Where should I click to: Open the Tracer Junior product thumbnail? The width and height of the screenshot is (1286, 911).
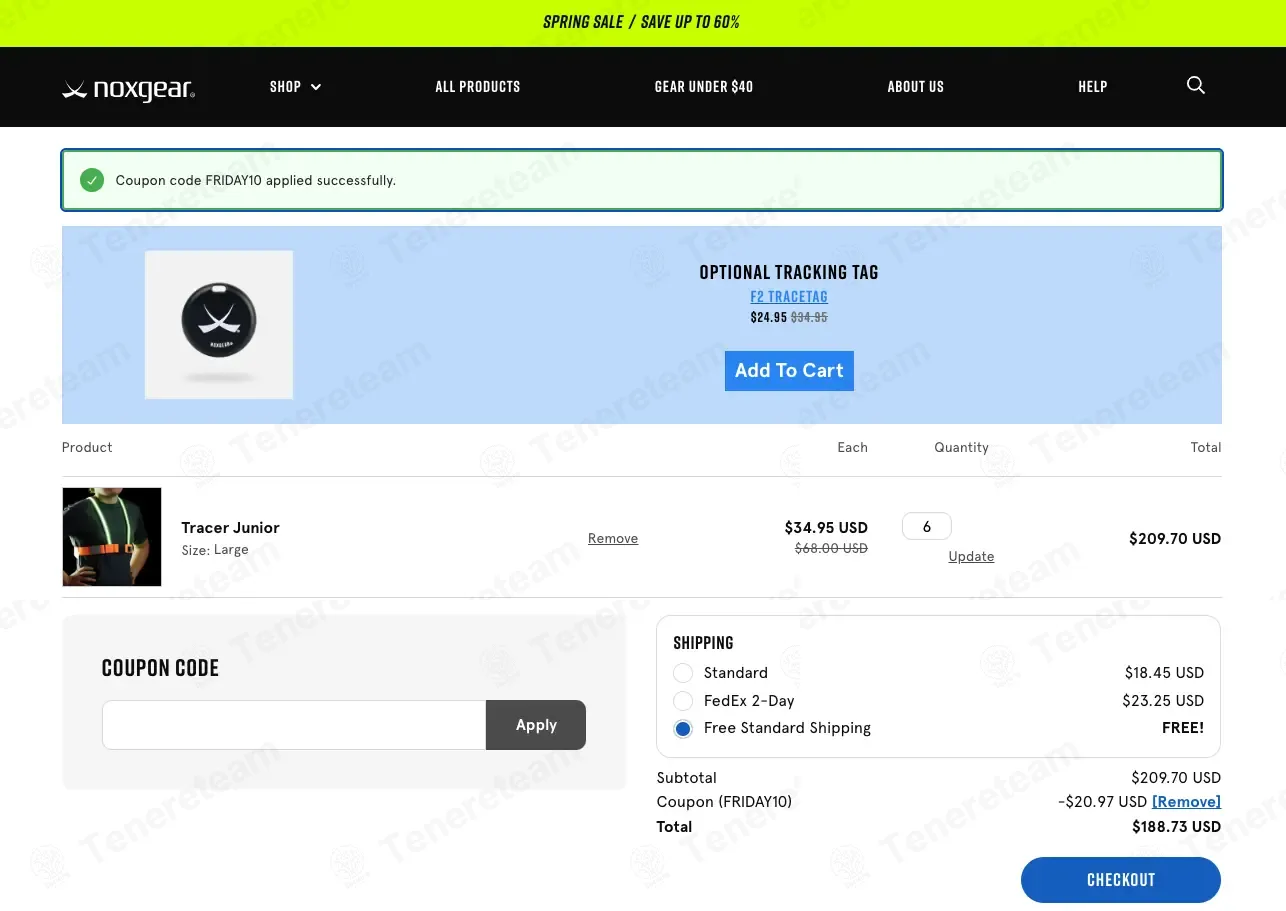click(x=112, y=537)
